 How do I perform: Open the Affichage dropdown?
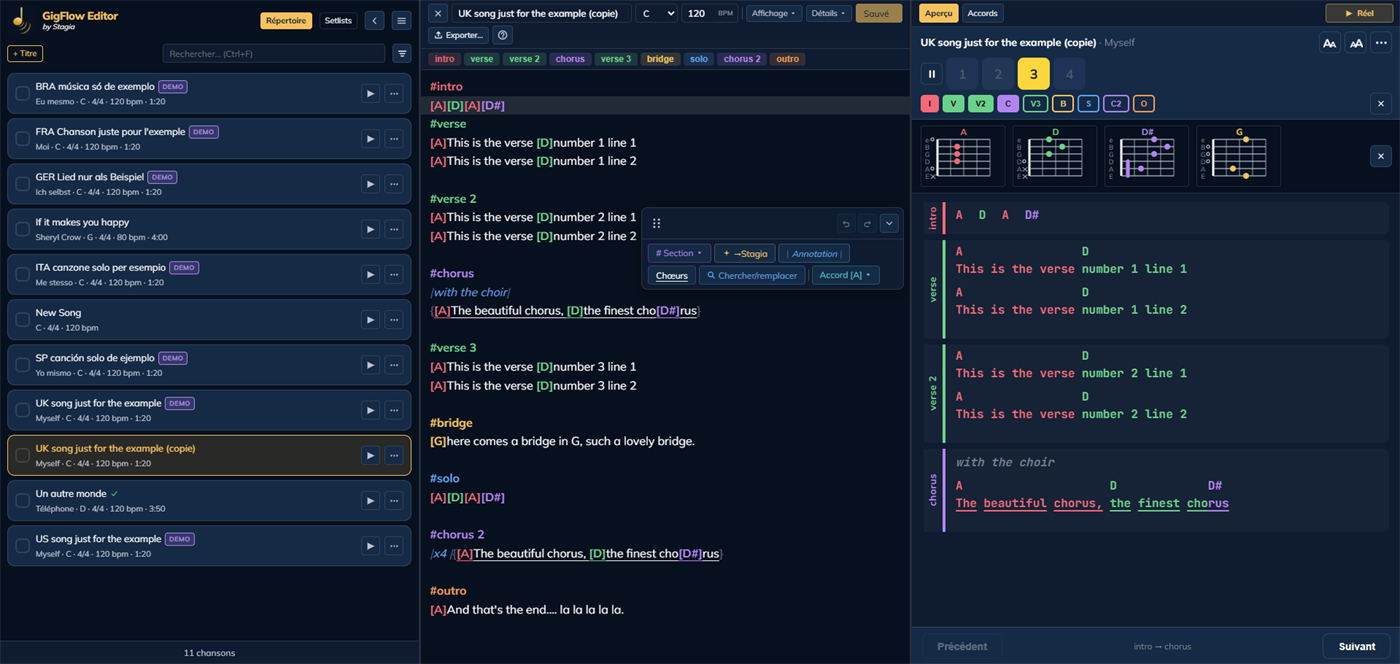pos(774,14)
